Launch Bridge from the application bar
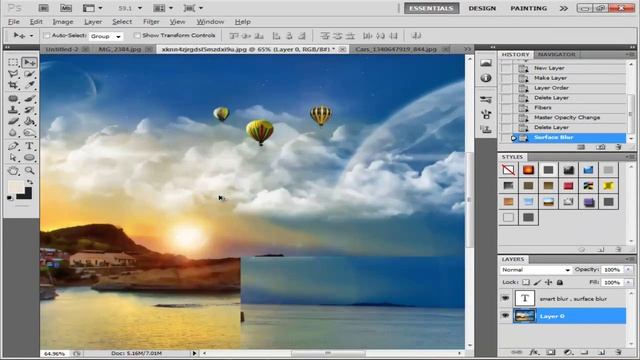The width and height of the screenshot is (640, 360). 44,8
